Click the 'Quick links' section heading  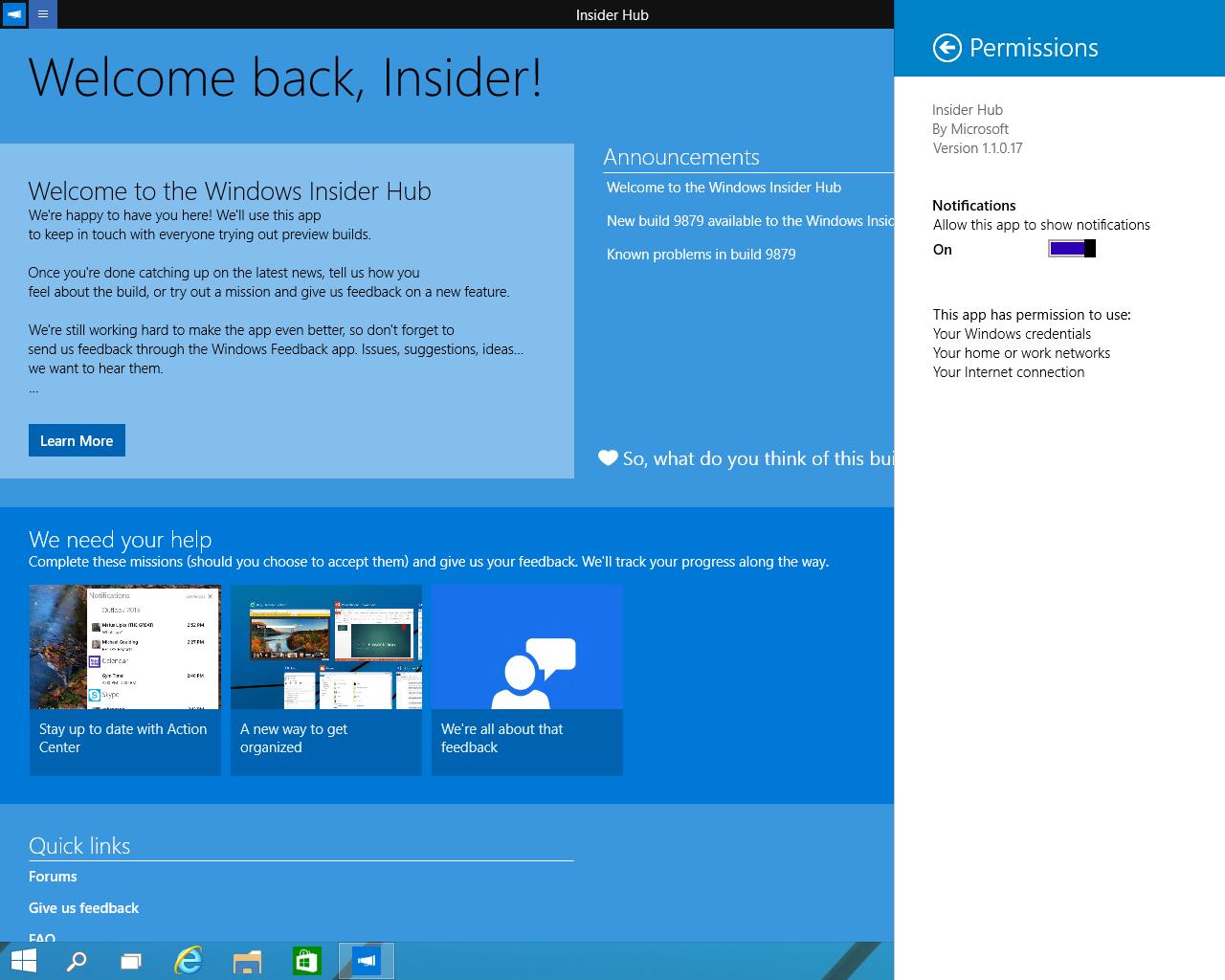pyautogui.click(x=79, y=846)
